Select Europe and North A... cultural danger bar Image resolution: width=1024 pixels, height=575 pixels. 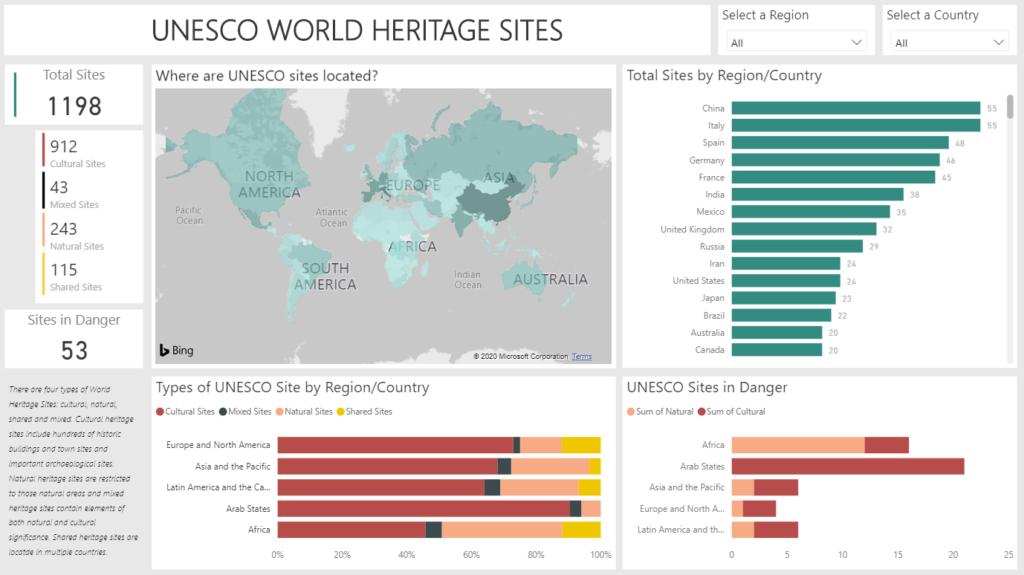[760, 508]
